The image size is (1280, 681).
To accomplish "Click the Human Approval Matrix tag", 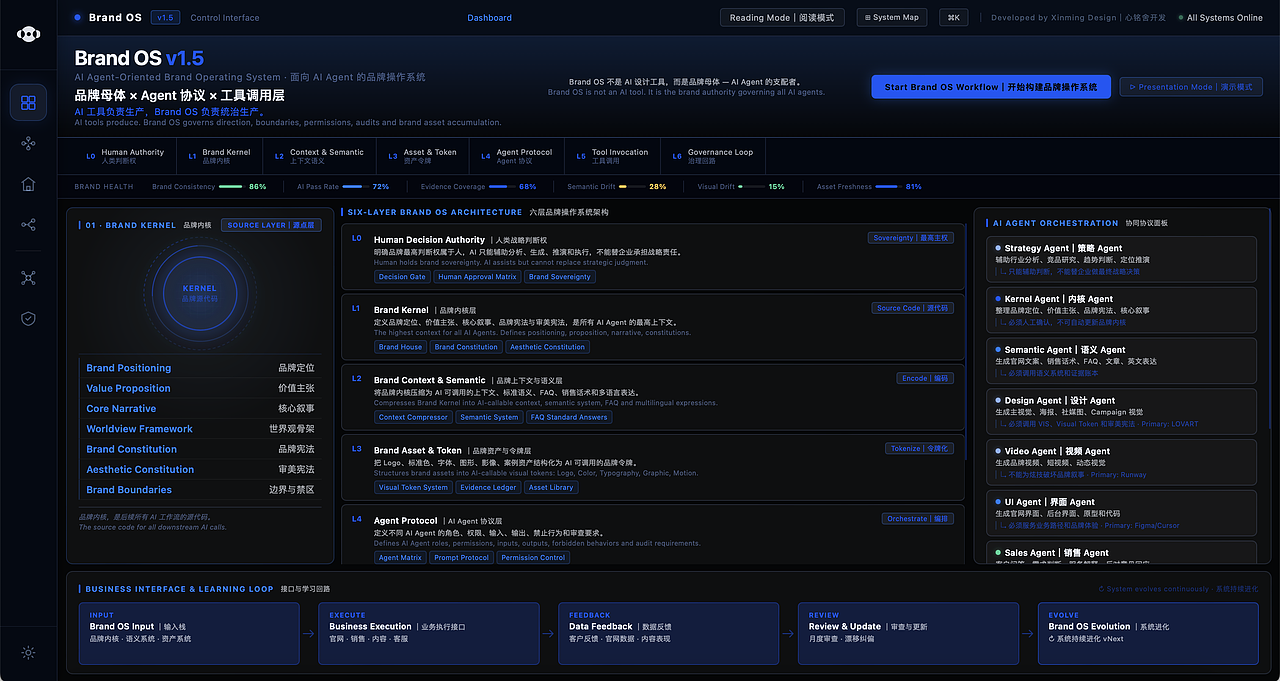I will 477,277.
